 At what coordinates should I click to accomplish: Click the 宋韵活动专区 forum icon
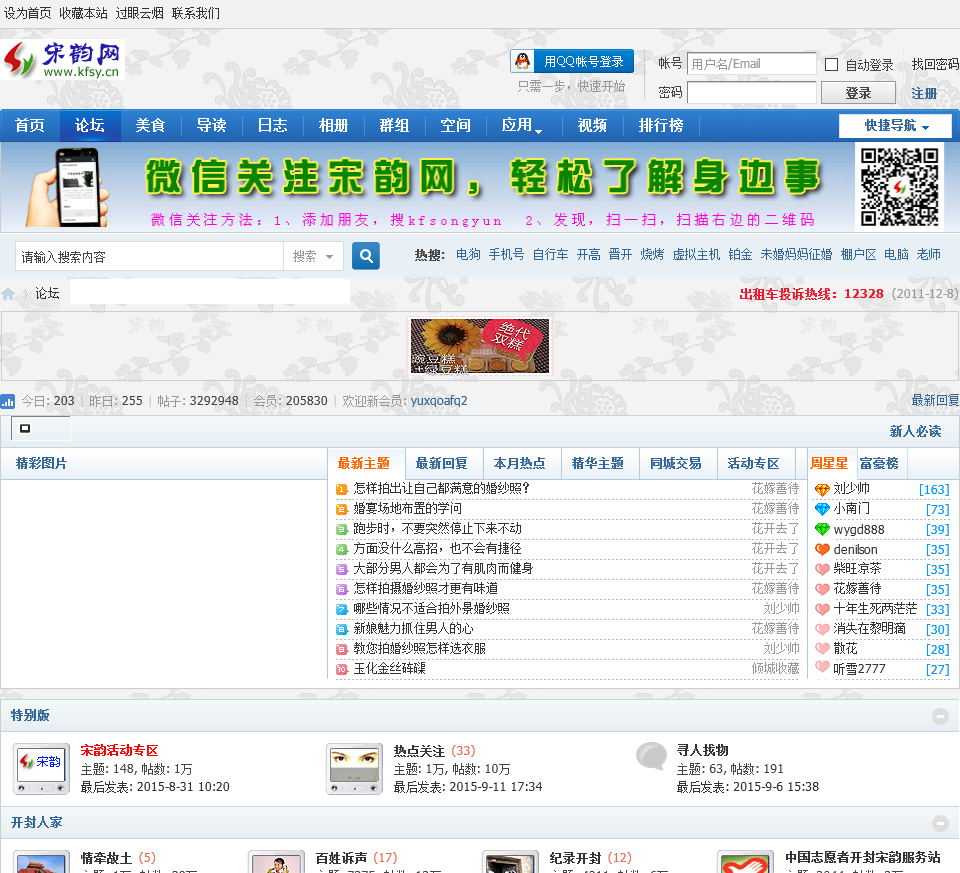click(42, 768)
